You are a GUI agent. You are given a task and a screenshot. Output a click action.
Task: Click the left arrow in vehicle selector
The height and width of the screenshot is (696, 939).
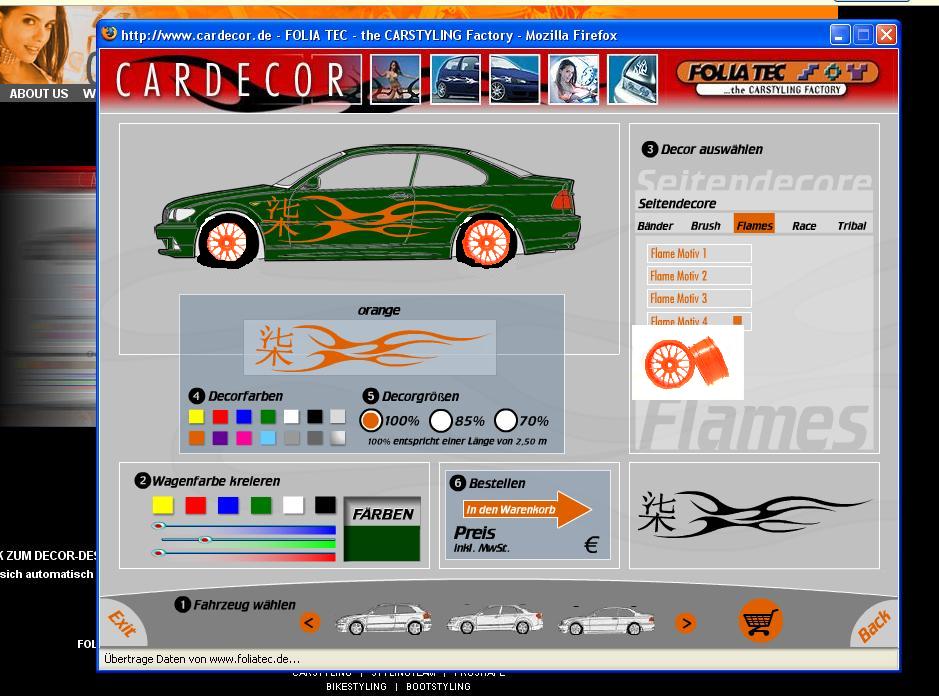pyautogui.click(x=310, y=623)
